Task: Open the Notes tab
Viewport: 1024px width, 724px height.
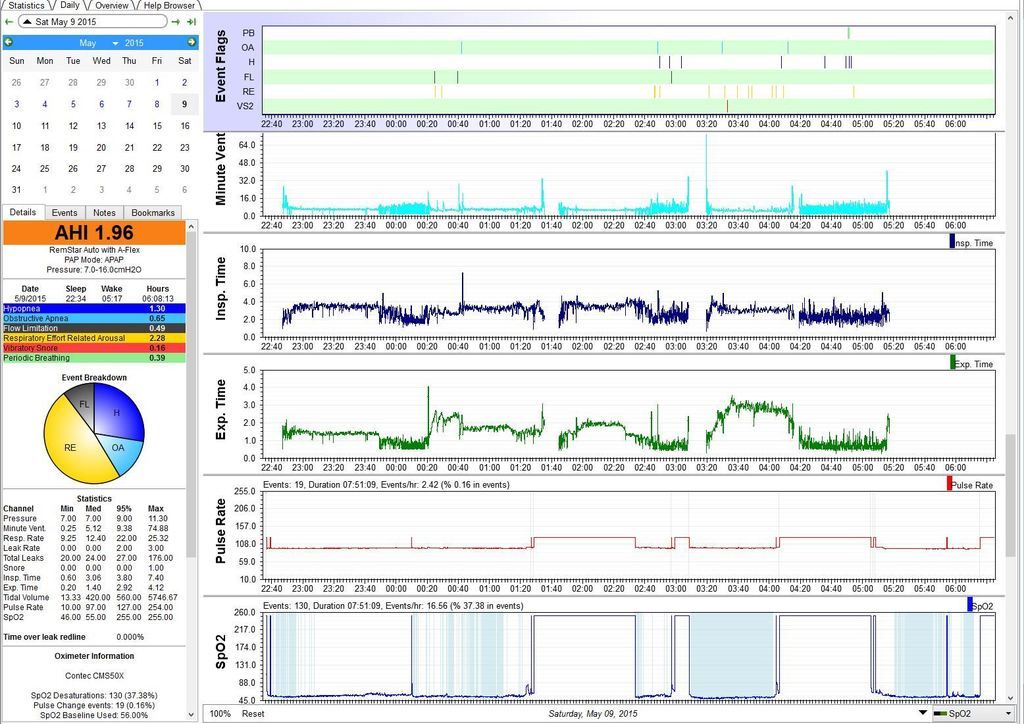Action: (104, 213)
